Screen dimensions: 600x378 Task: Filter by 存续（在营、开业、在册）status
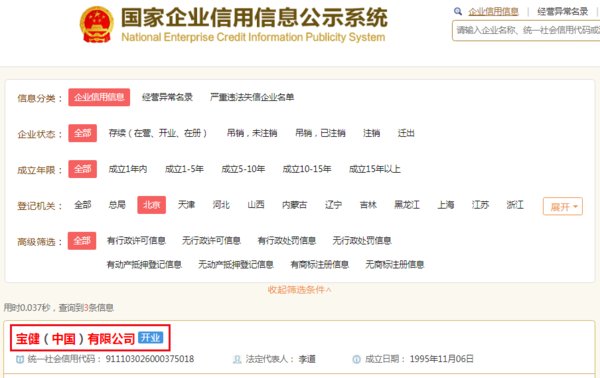coord(158,133)
